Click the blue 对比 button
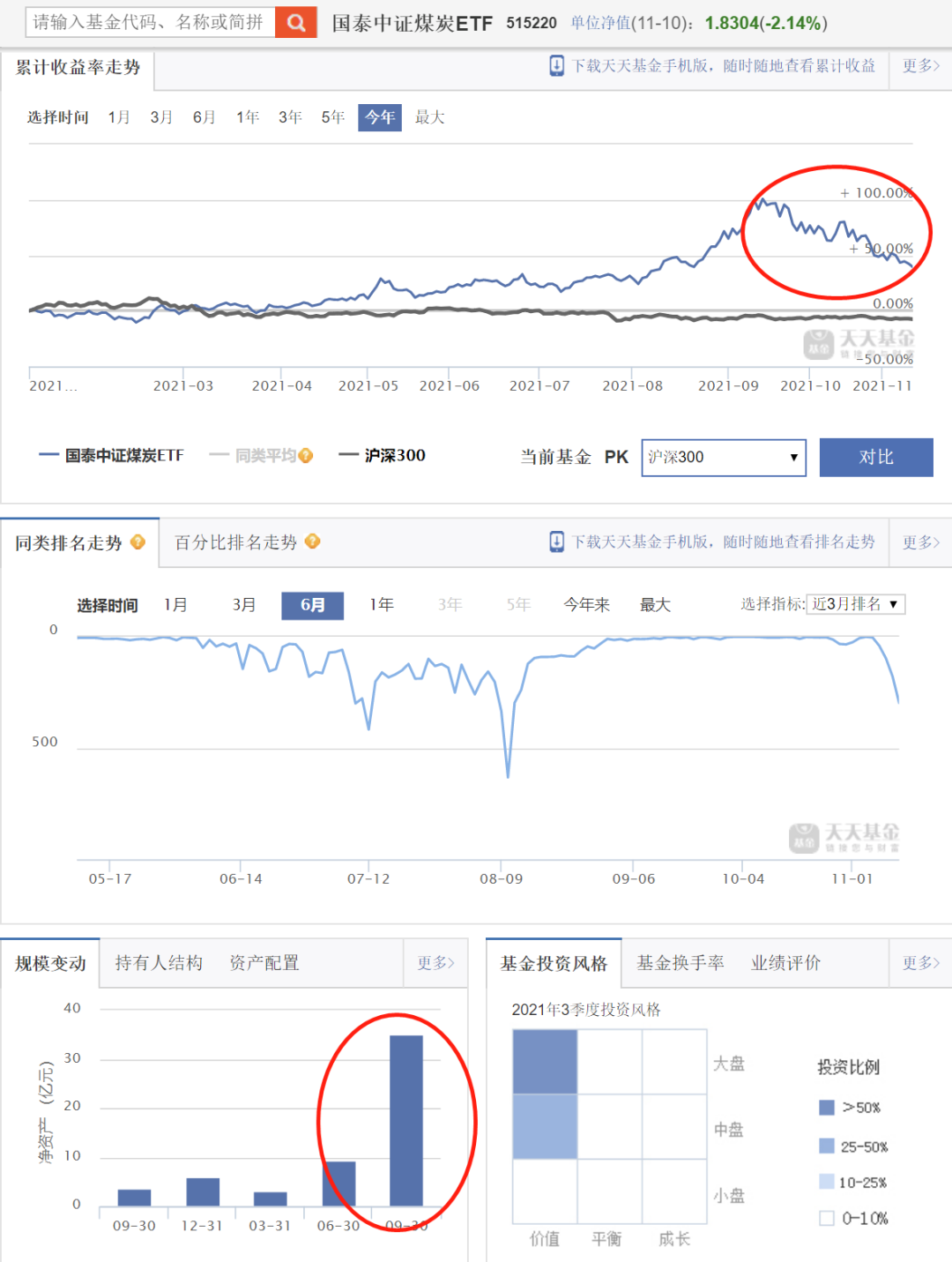Screen dimensions: 952x1262 click(876, 457)
